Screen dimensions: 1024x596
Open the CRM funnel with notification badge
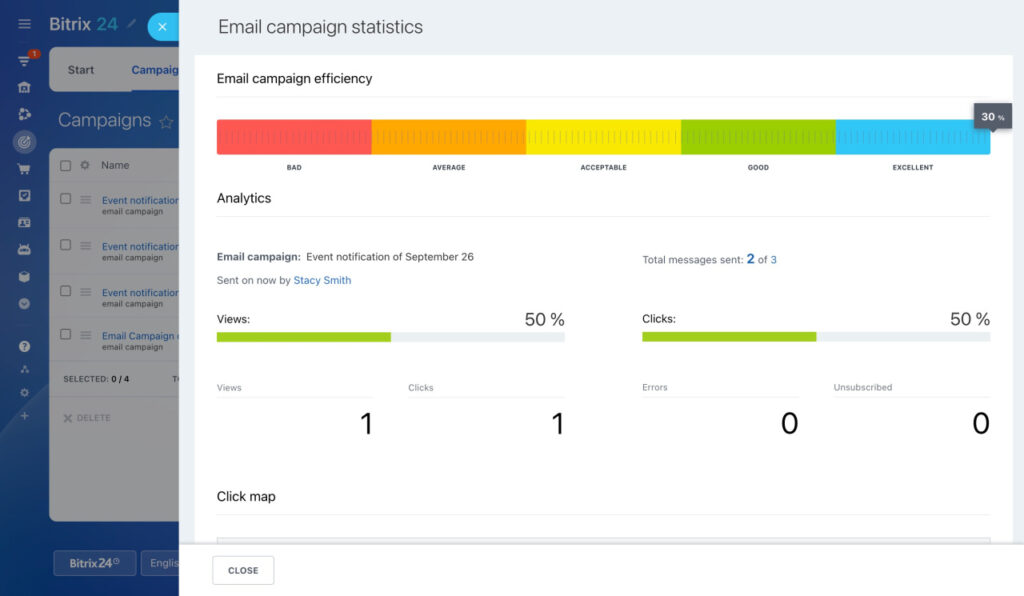pyautogui.click(x=24, y=60)
